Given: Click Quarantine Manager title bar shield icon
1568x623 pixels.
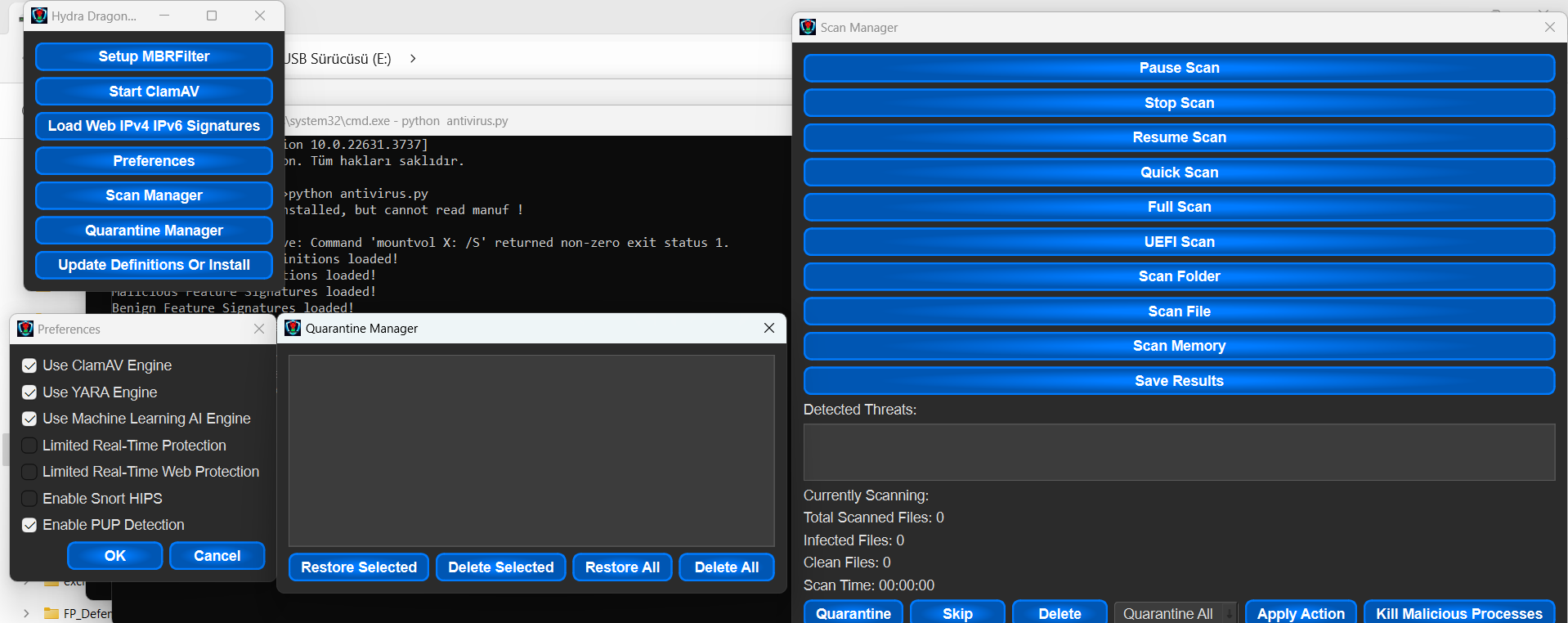Looking at the screenshot, I should click(293, 328).
